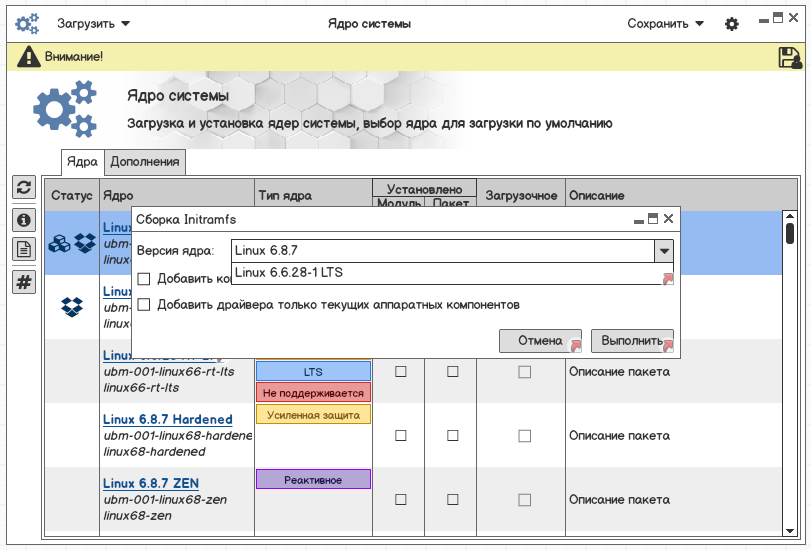Click the gears app icon in top-left corner
Screen dimensions: 811x550
point(27,23)
